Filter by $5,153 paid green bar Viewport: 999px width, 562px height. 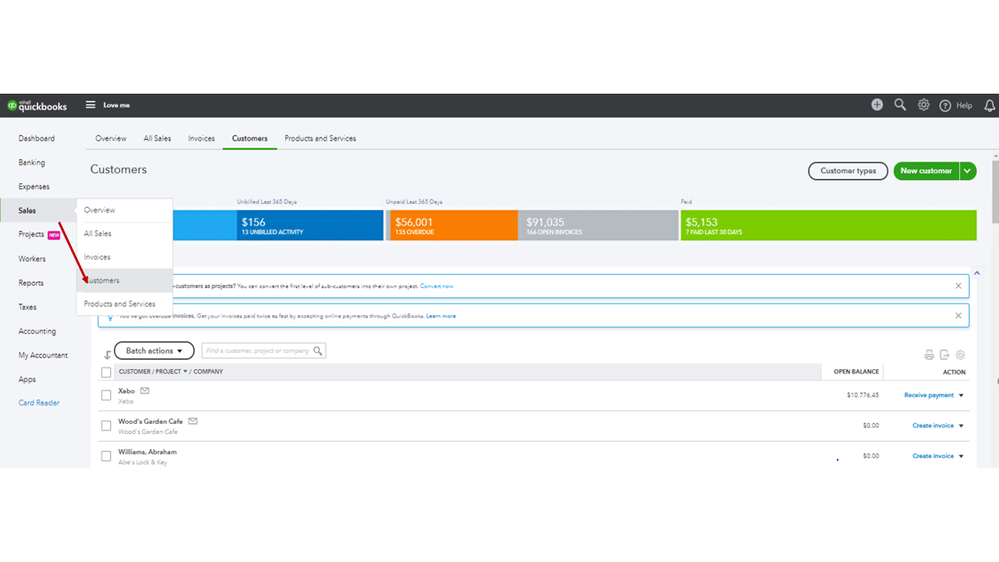(828, 226)
